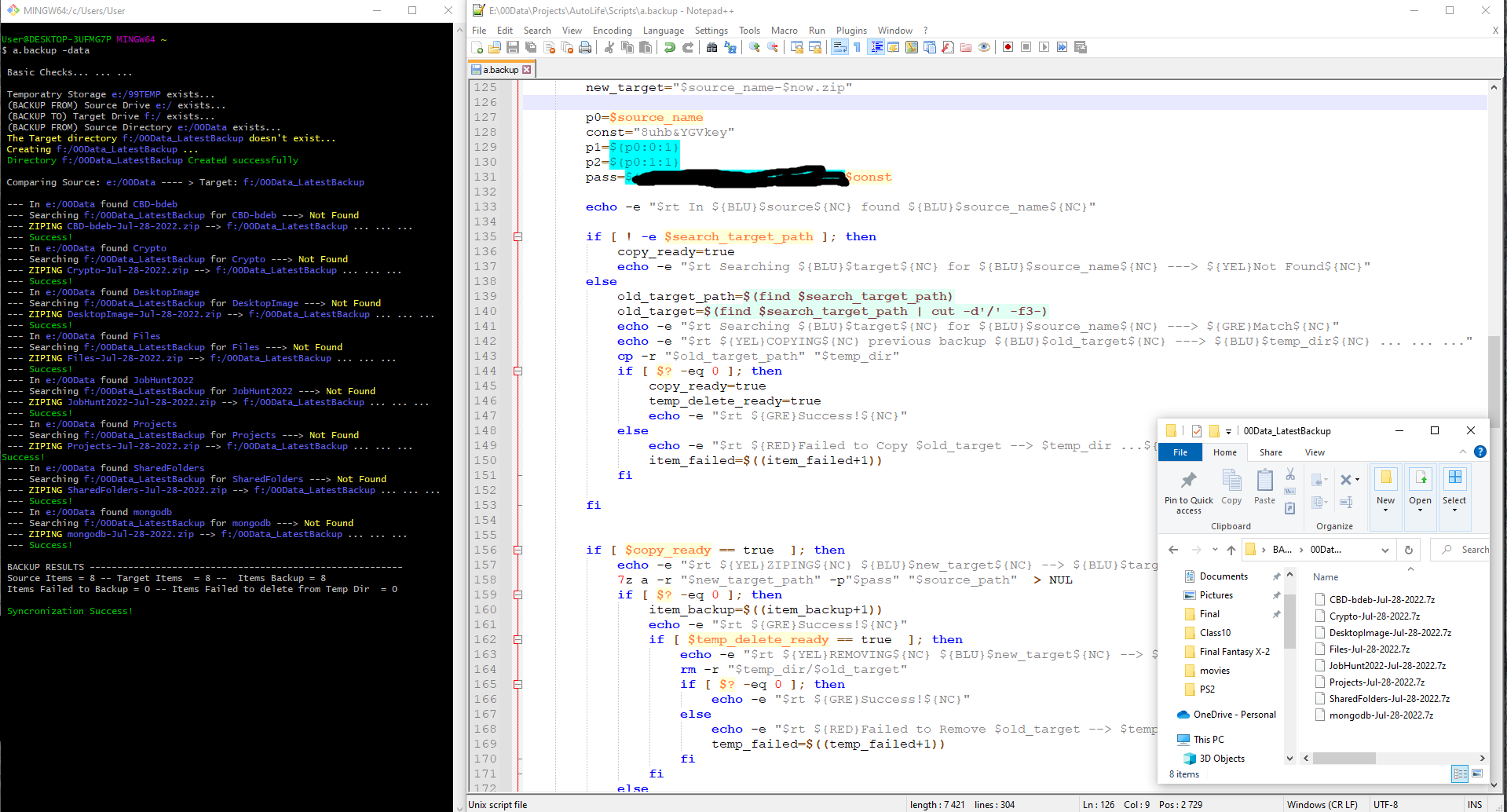Viewport: 1507px width, 812px height.
Task: Open the Document Map icon in Notepad++ toolbar
Action: (x=912, y=47)
